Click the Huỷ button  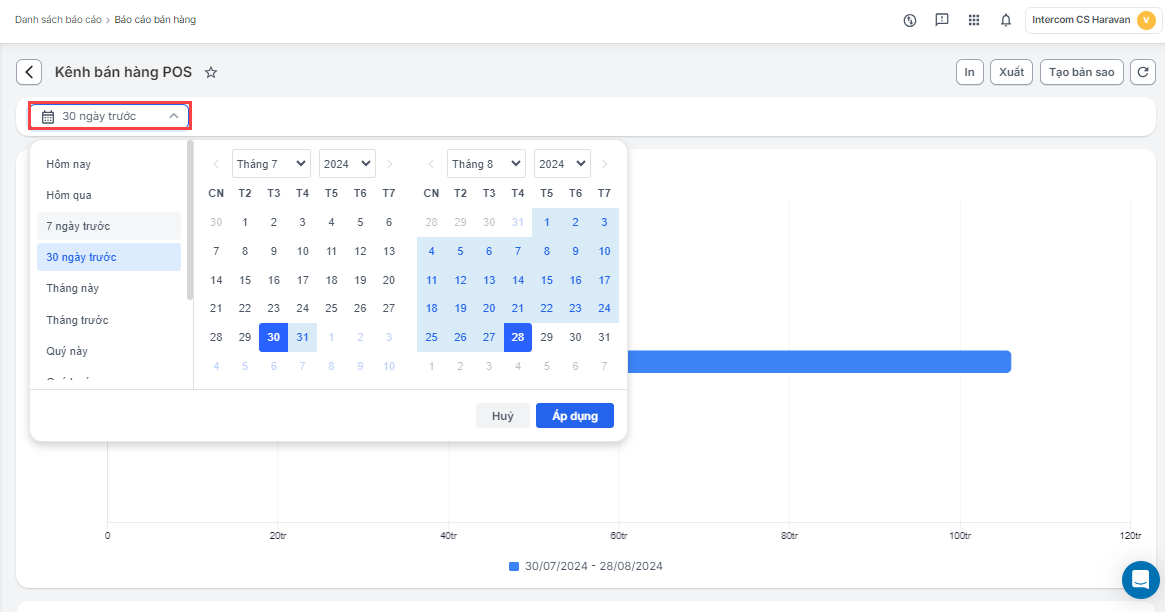[502, 416]
